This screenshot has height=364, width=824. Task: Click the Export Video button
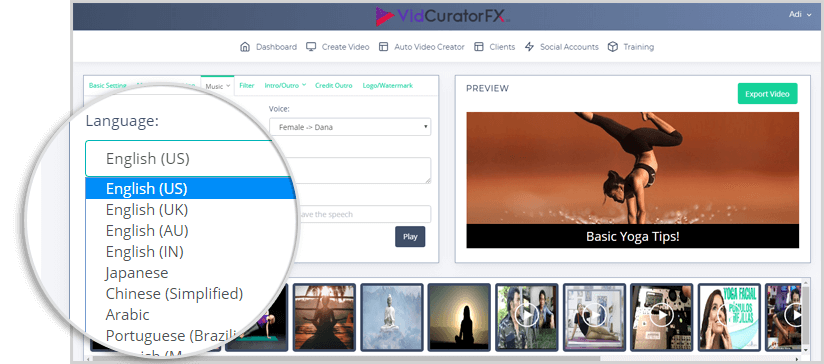[x=767, y=93]
